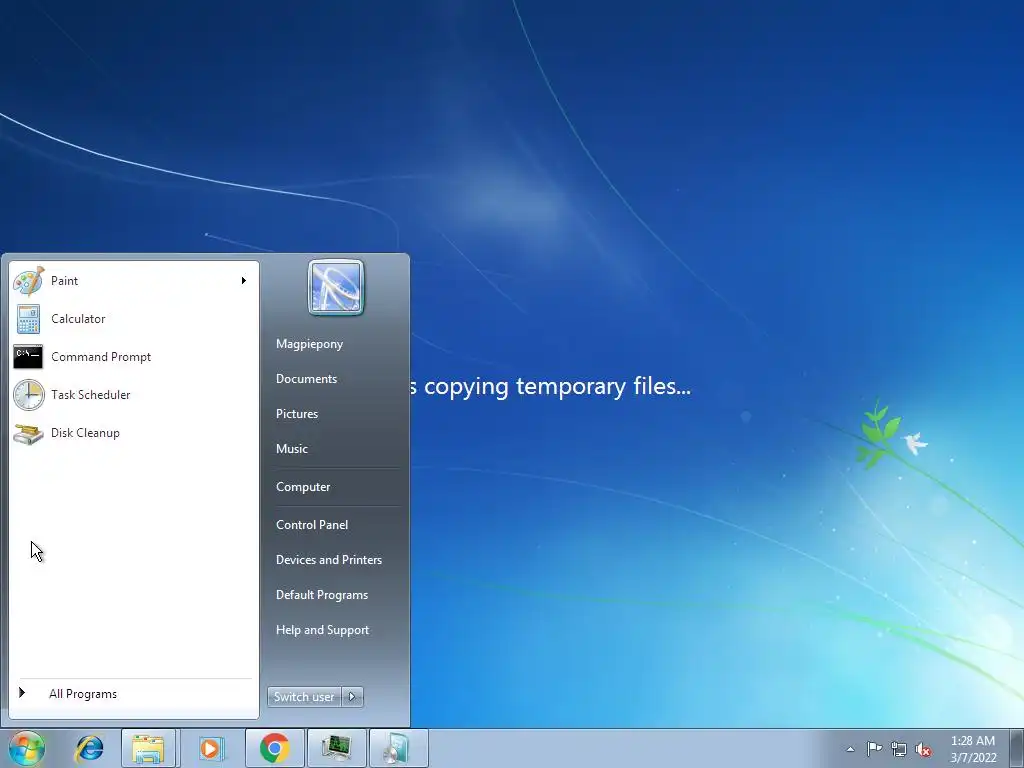
Task: Open the disc setup taskbar icon
Action: coord(398,748)
